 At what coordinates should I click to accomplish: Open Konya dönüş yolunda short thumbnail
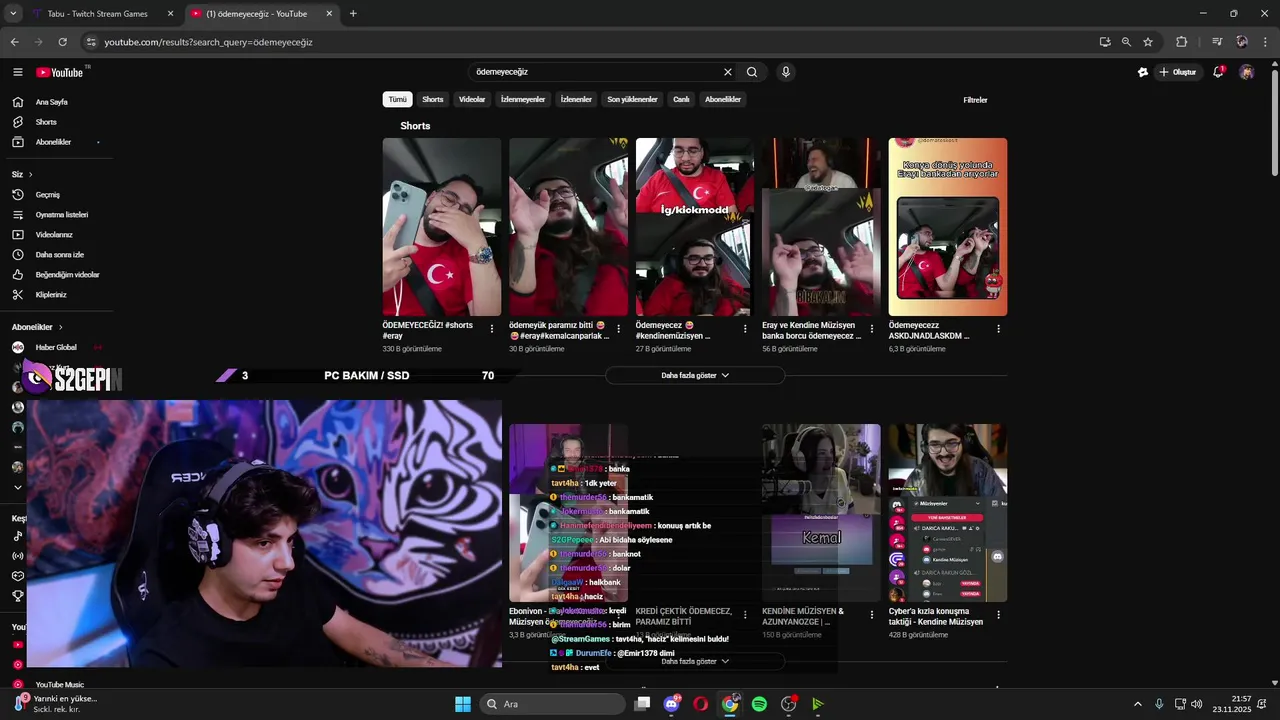(x=948, y=227)
